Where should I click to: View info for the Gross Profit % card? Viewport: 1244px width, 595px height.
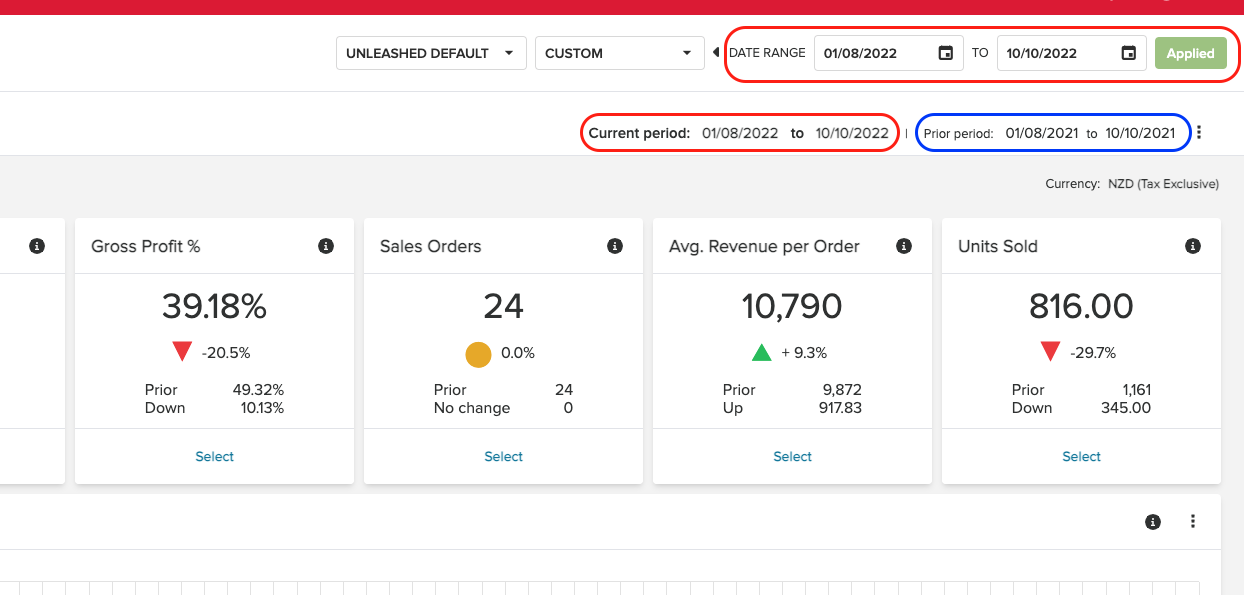pos(325,245)
